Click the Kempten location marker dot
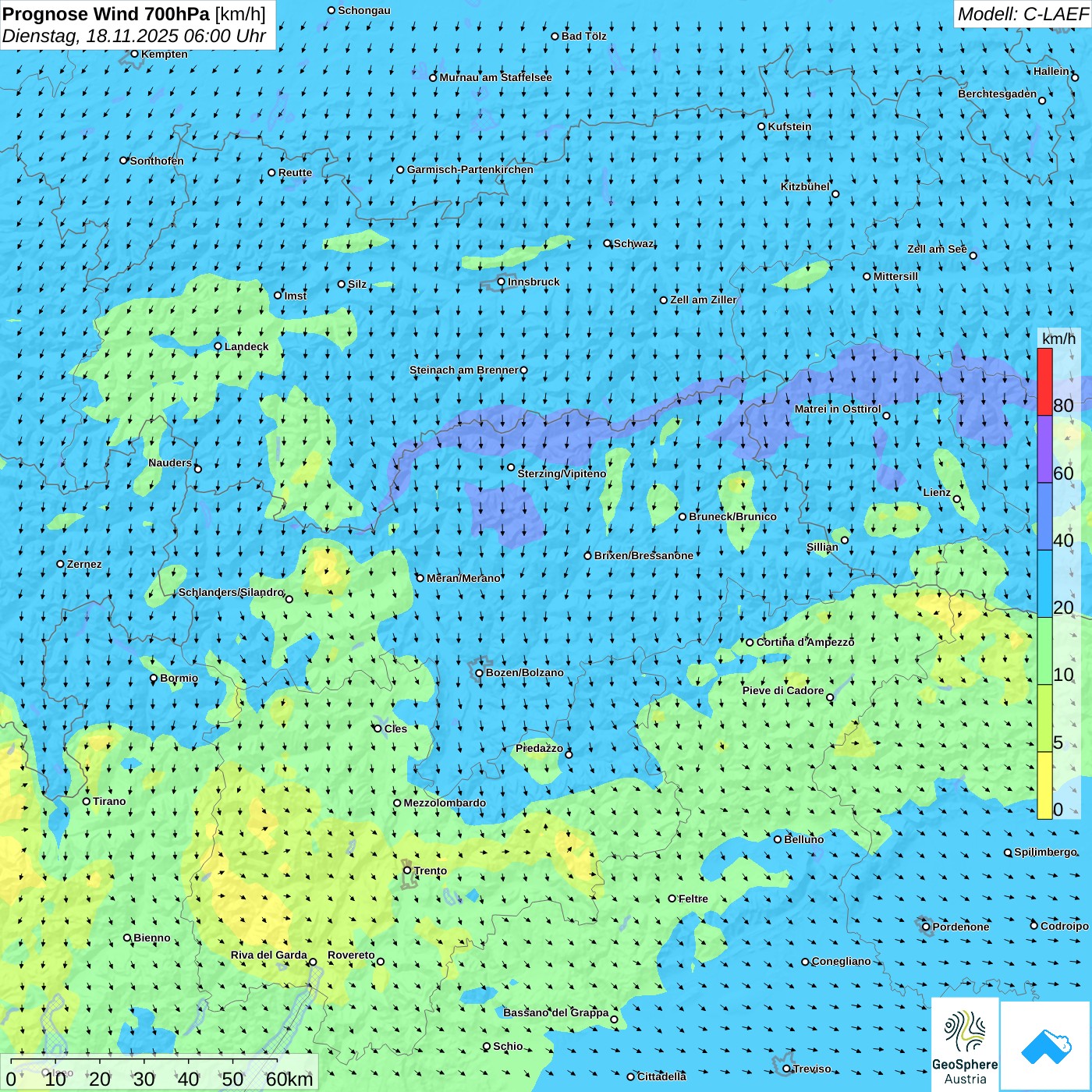1092x1092 pixels. [x=134, y=54]
